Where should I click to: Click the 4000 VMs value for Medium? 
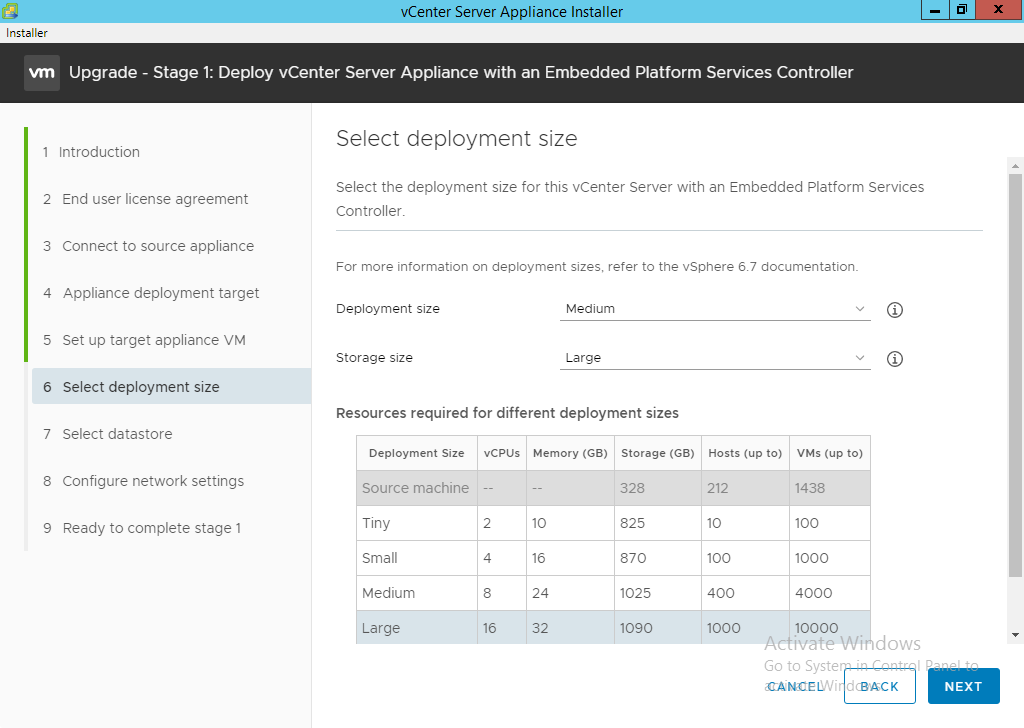click(814, 593)
